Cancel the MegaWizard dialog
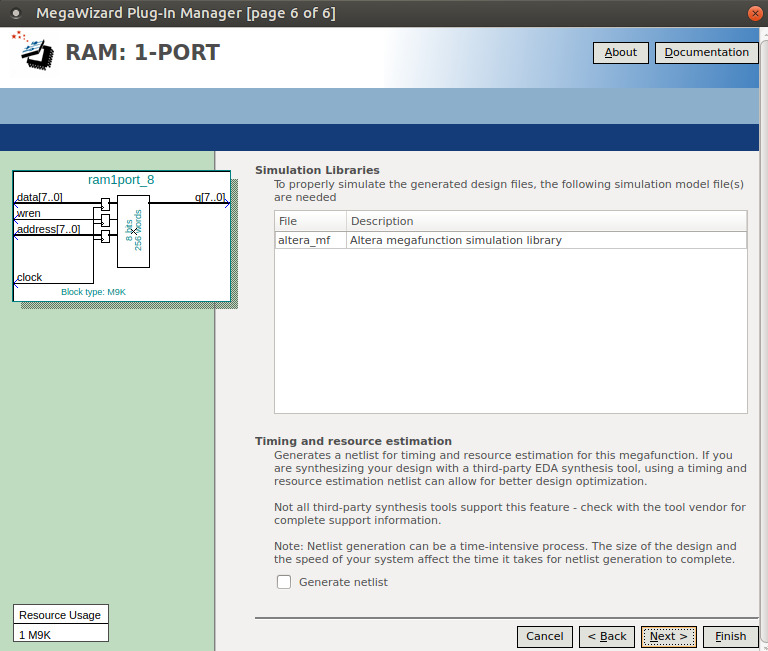The image size is (768, 651). tap(545, 636)
